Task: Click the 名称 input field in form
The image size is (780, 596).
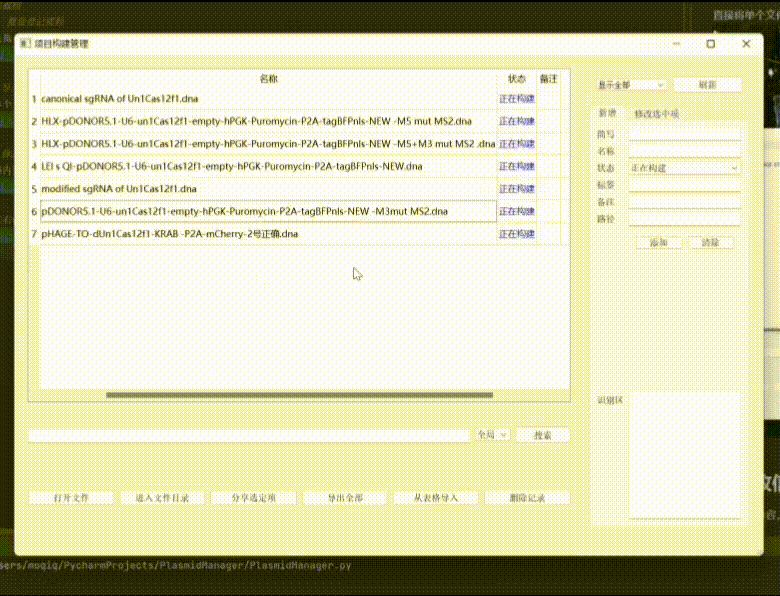Action: (x=684, y=151)
